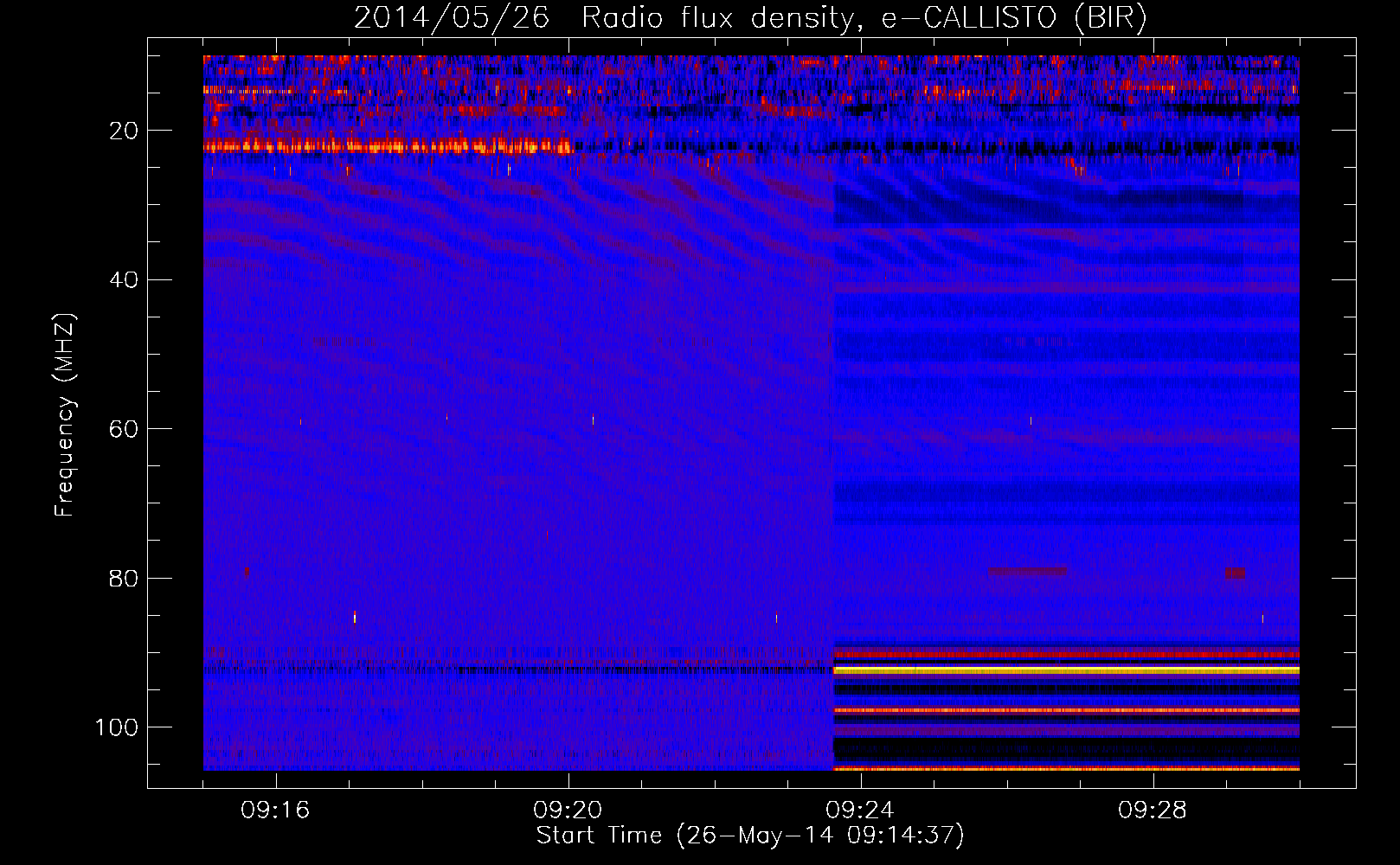1400x865 pixels.
Task: Click the bright yellow band near 92 MHz
Action: (1066, 670)
